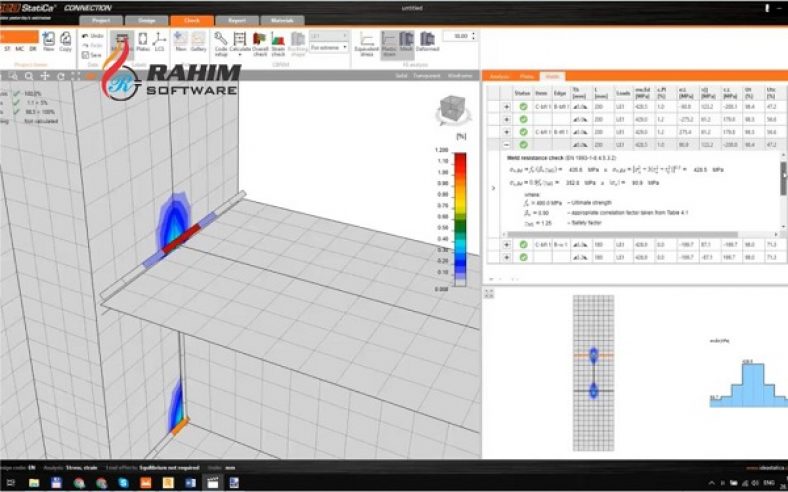Show the Strain check results
Image resolution: width=788 pixels, height=492 pixels.
[278, 43]
